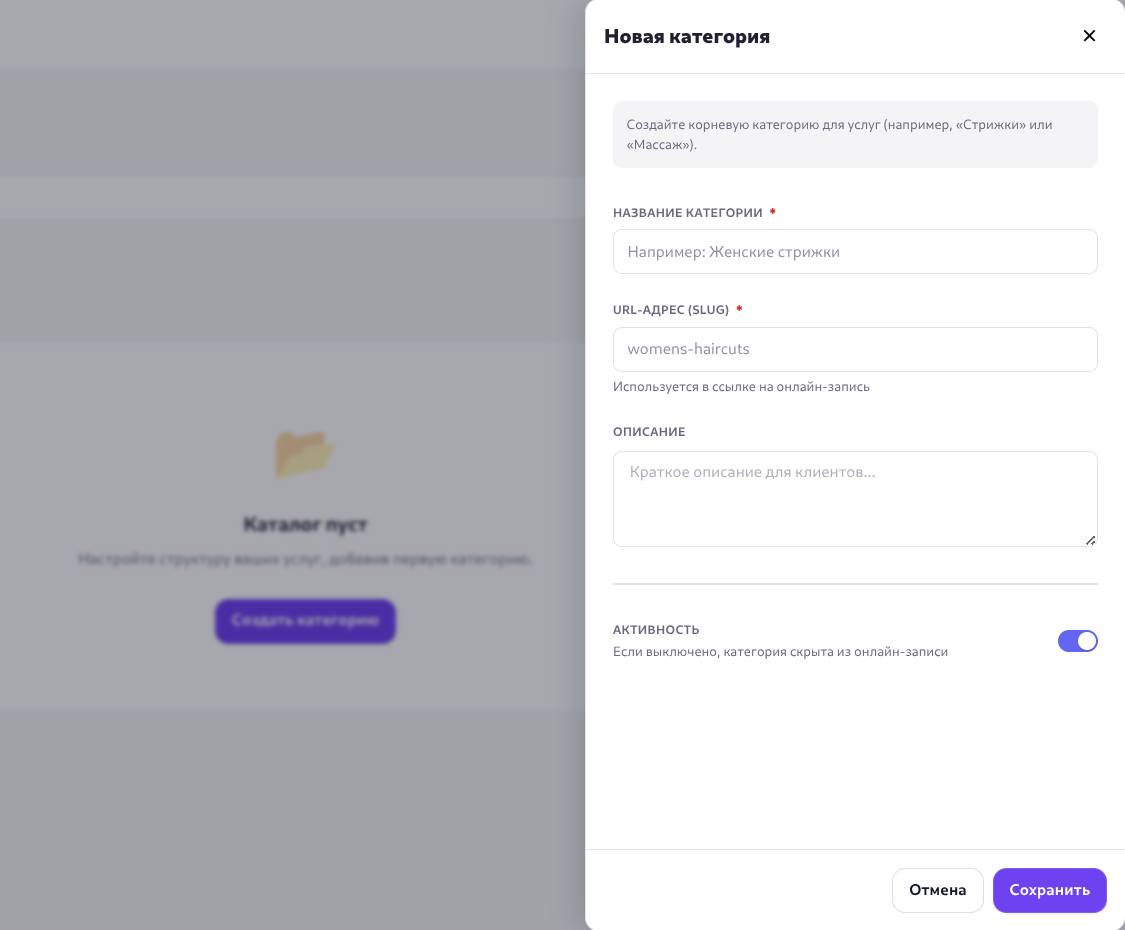This screenshot has width=1125, height=930.
Task: Click the slug helper text about онлайн-запись link
Action: tap(741, 387)
